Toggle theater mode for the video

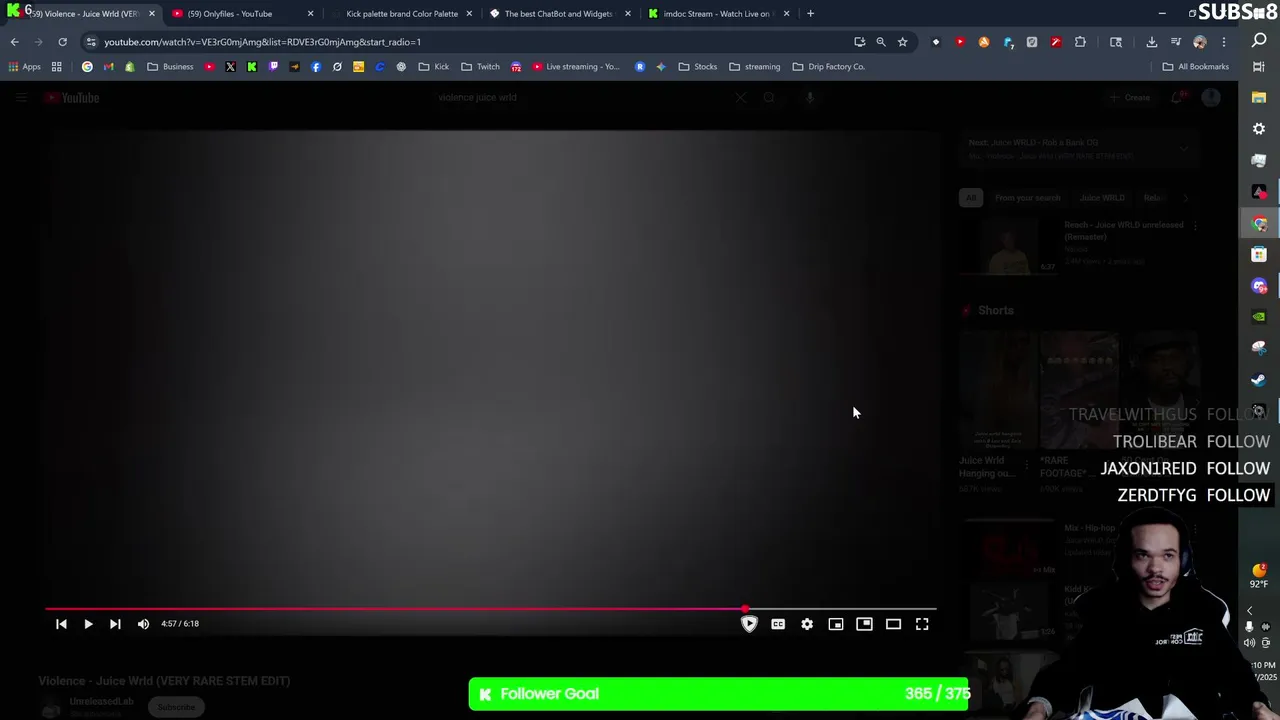(x=894, y=624)
